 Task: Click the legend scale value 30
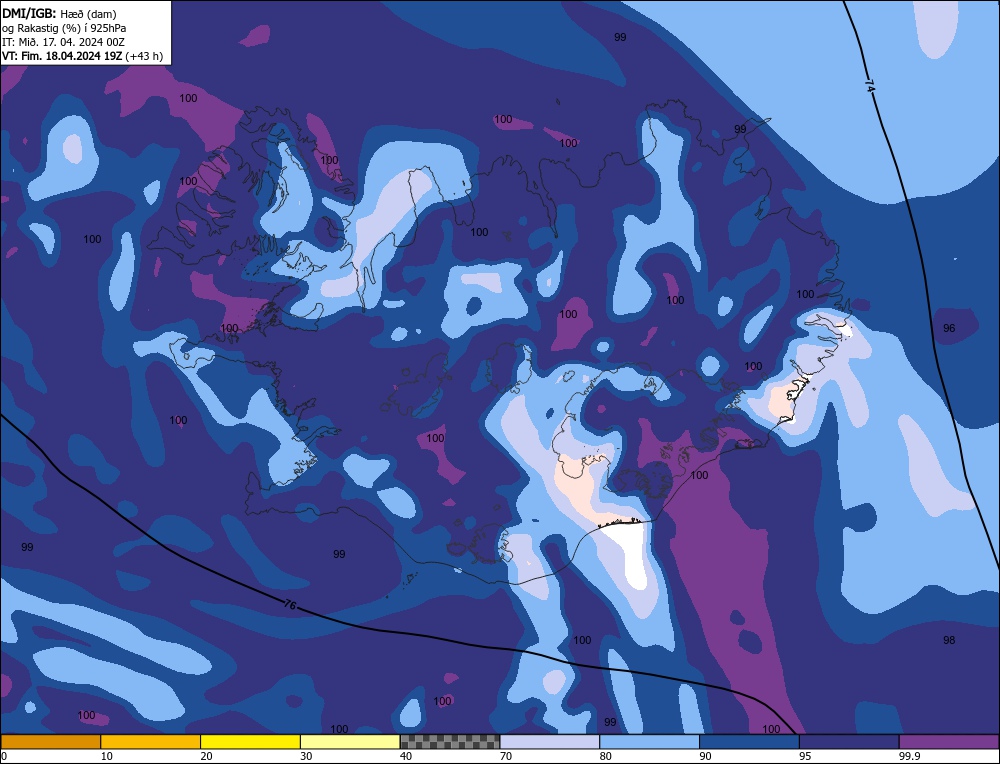click(x=306, y=756)
